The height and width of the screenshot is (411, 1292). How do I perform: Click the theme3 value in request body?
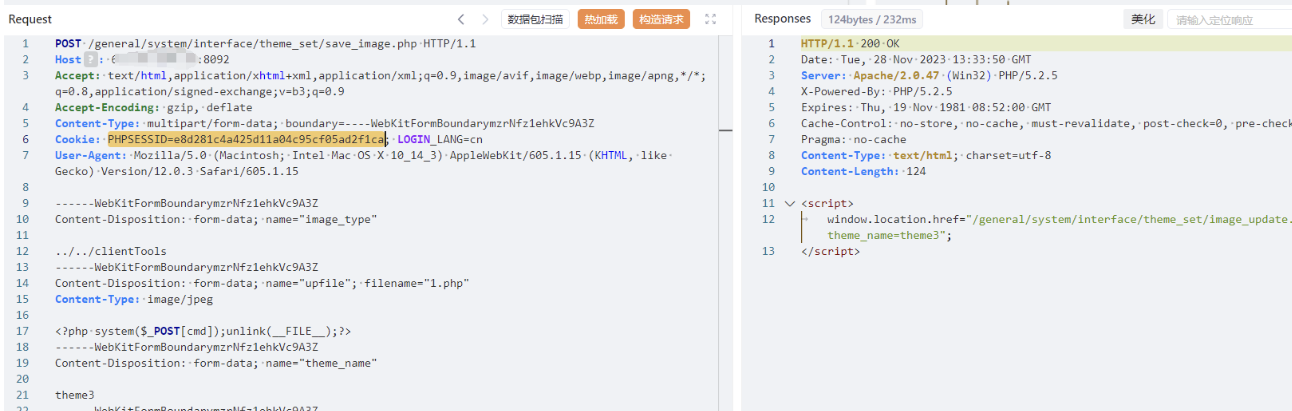point(75,395)
